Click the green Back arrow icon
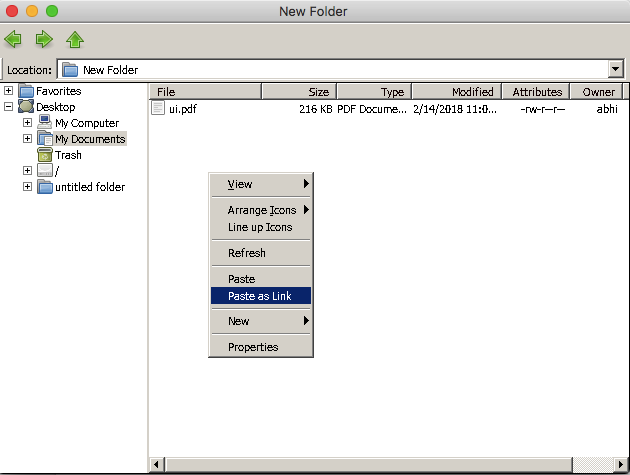This screenshot has width=630, height=475. click(13, 40)
